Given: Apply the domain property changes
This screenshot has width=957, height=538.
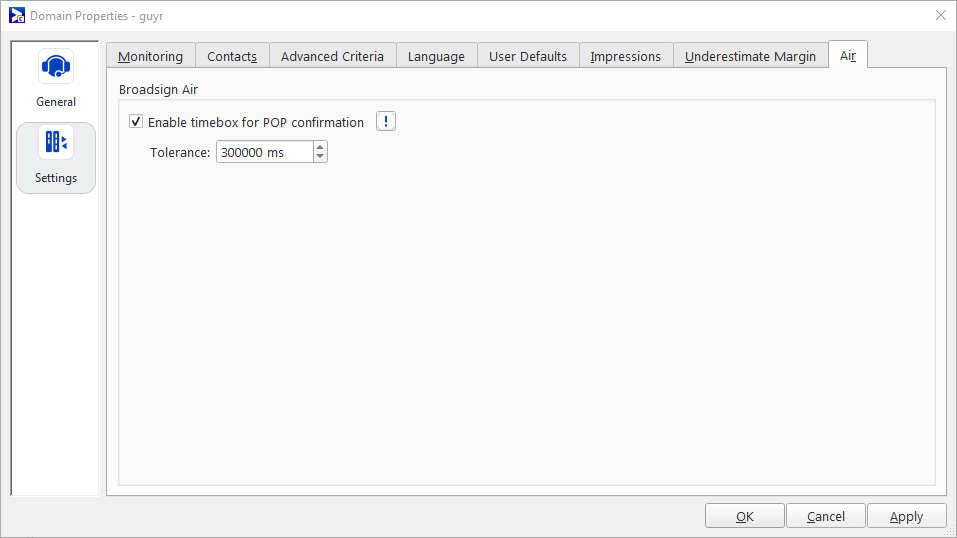Looking at the screenshot, I should coord(906,516).
